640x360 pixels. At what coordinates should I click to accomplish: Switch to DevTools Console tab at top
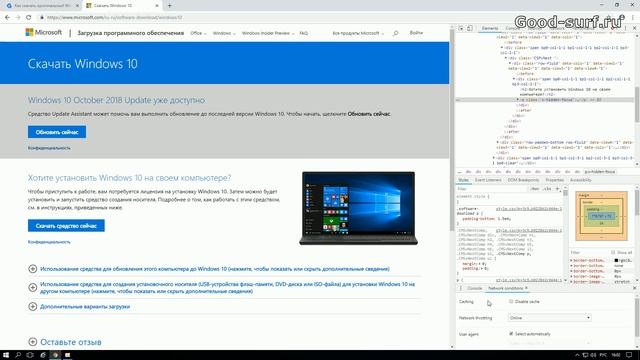point(512,28)
